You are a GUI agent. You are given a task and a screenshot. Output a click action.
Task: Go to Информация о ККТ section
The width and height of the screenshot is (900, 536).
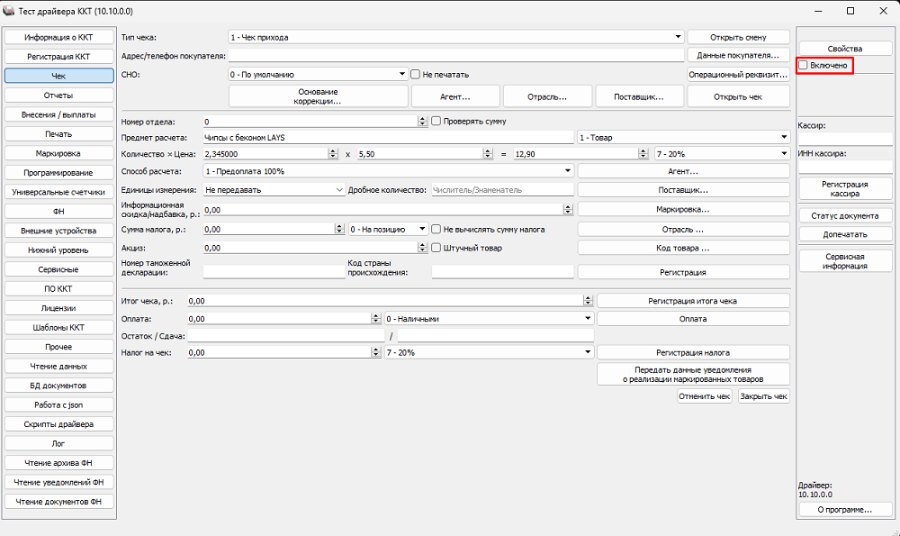(59, 37)
